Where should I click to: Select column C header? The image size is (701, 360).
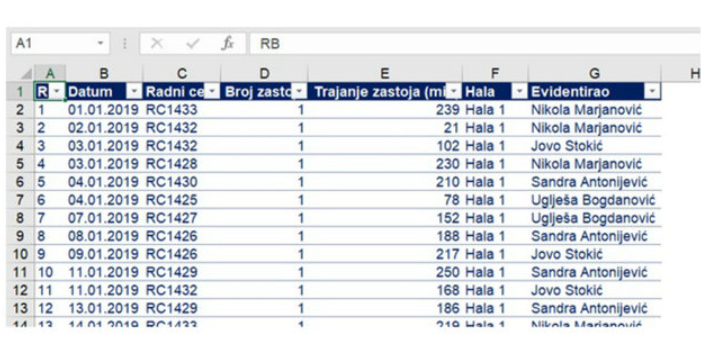point(182,73)
